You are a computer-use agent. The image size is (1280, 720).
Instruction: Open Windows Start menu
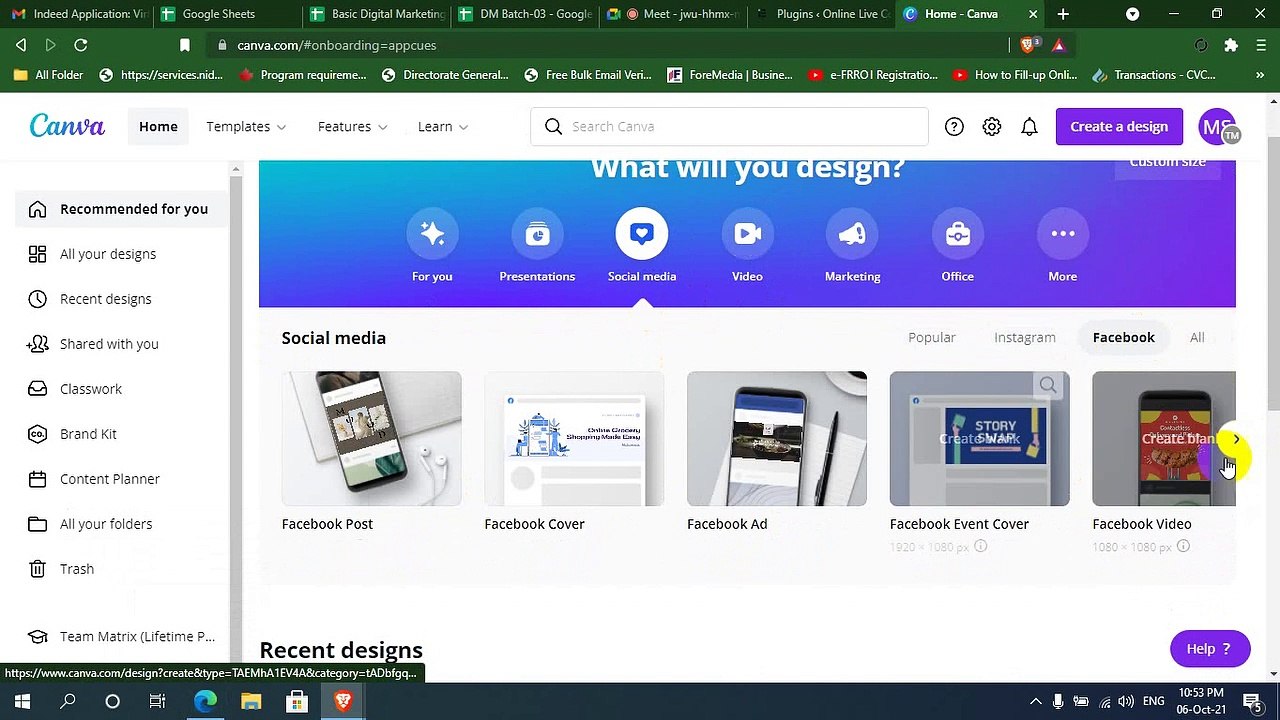click(x=22, y=701)
